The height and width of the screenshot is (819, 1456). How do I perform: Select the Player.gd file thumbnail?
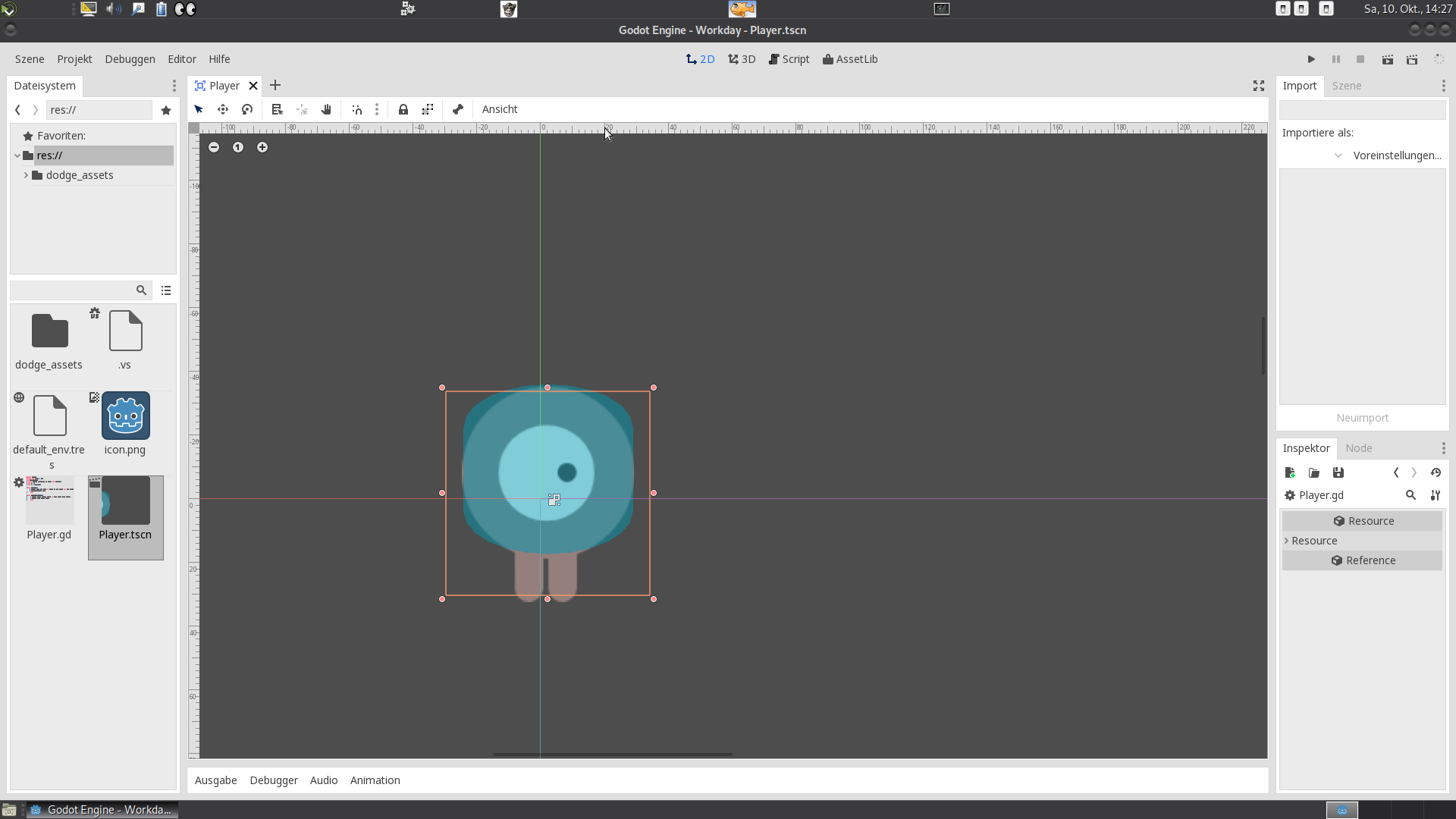49,501
